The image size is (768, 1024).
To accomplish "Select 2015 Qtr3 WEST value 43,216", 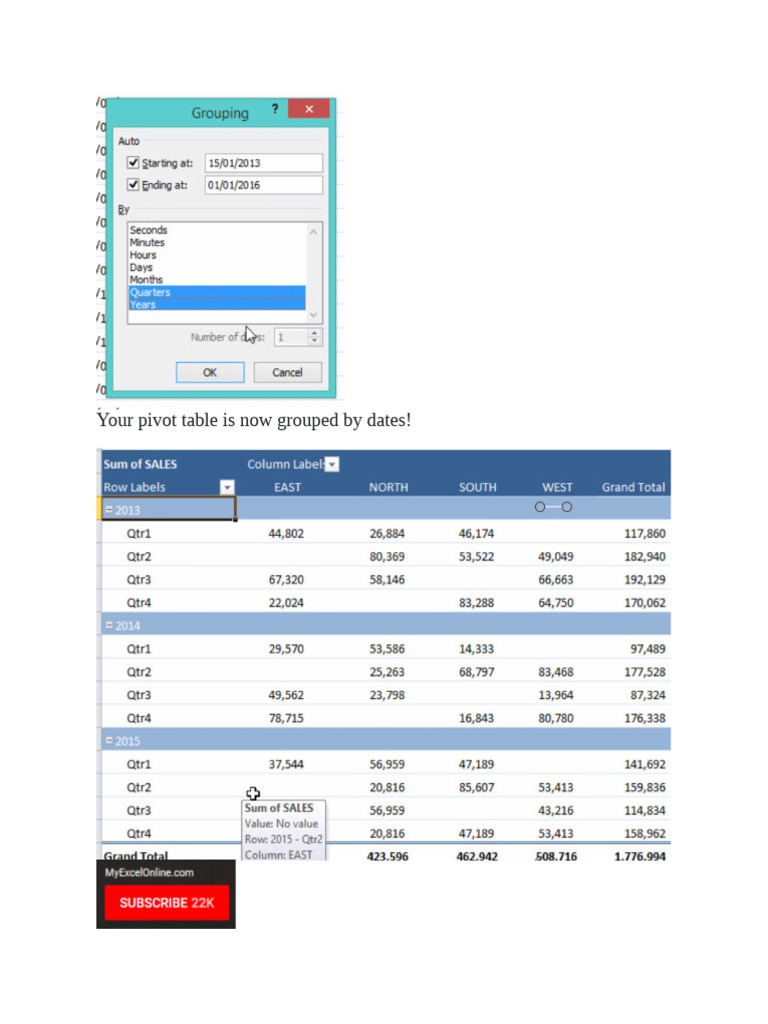I will pos(556,810).
